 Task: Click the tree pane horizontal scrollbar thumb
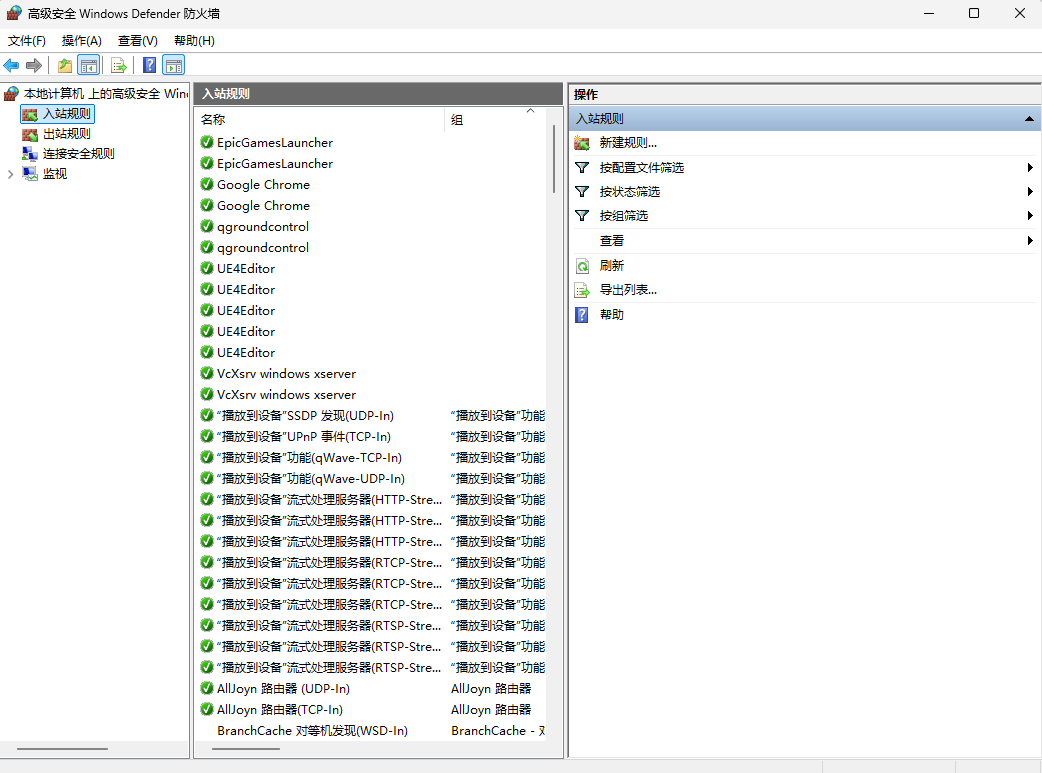(62, 749)
